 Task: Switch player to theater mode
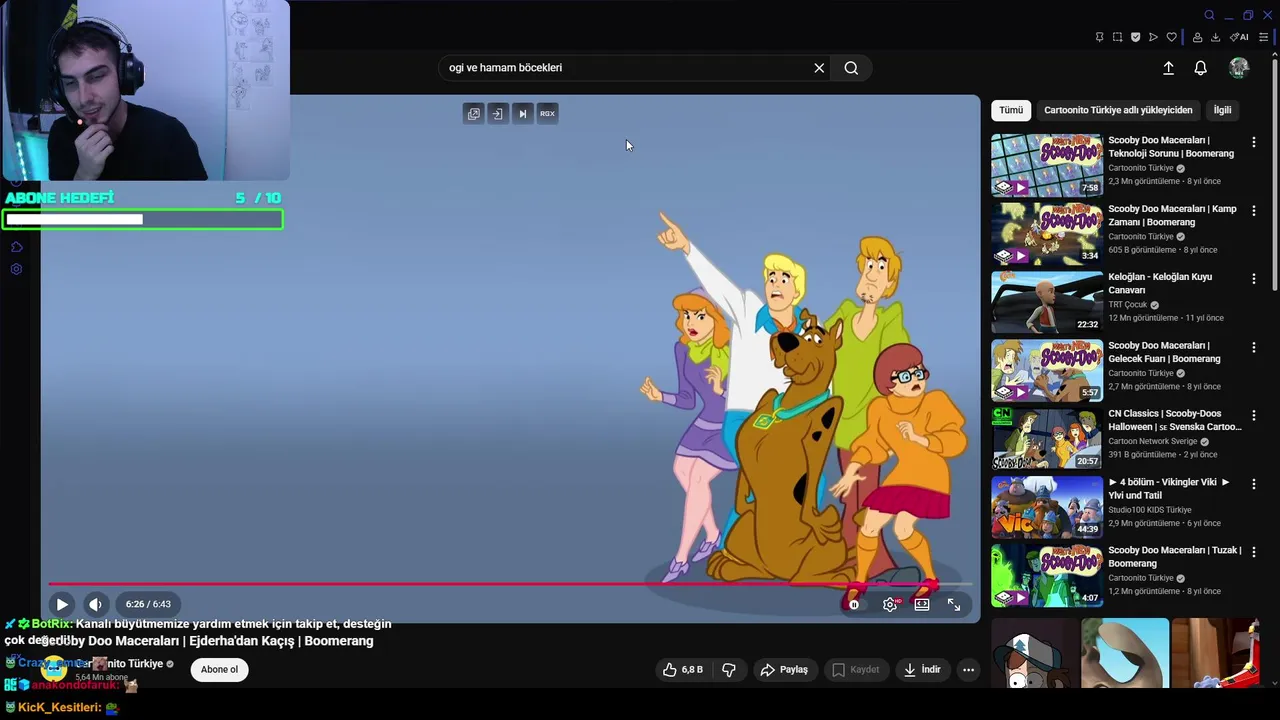[922, 604]
